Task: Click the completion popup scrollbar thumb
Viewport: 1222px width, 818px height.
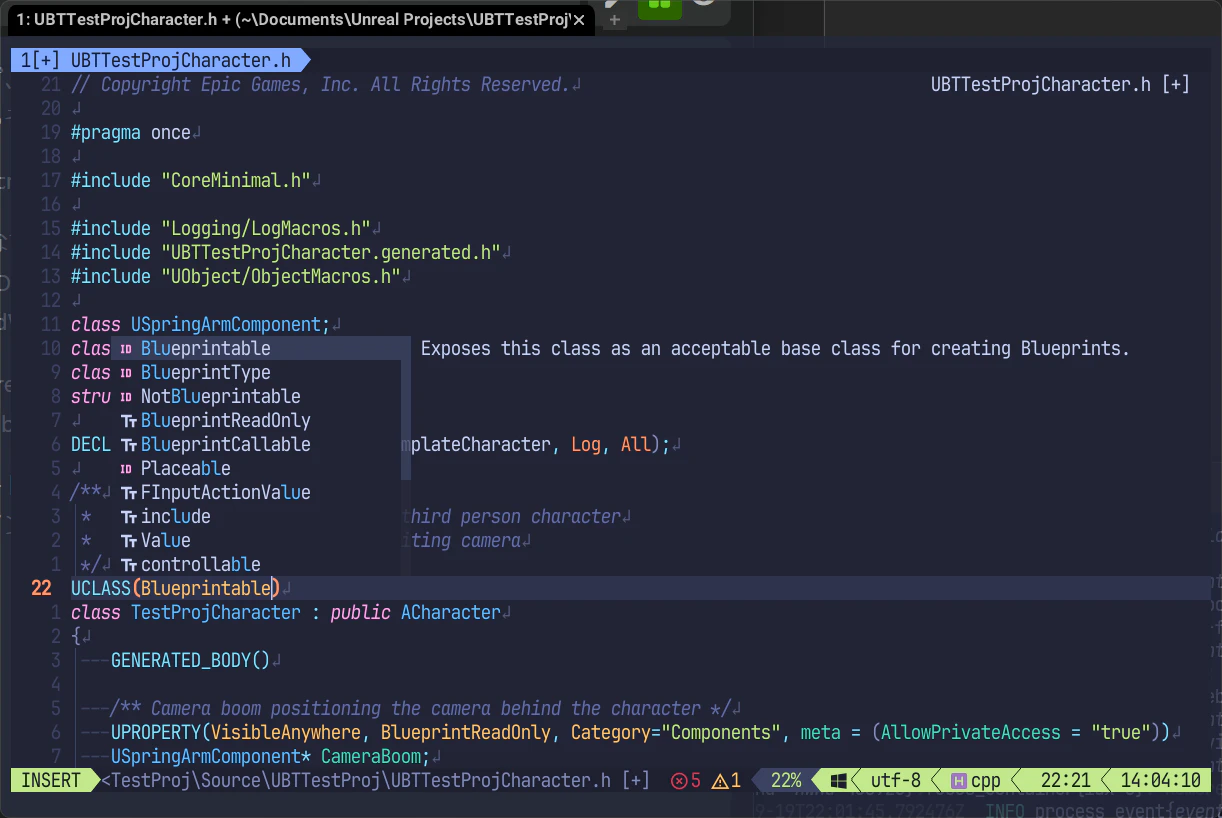Action: point(406,408)
